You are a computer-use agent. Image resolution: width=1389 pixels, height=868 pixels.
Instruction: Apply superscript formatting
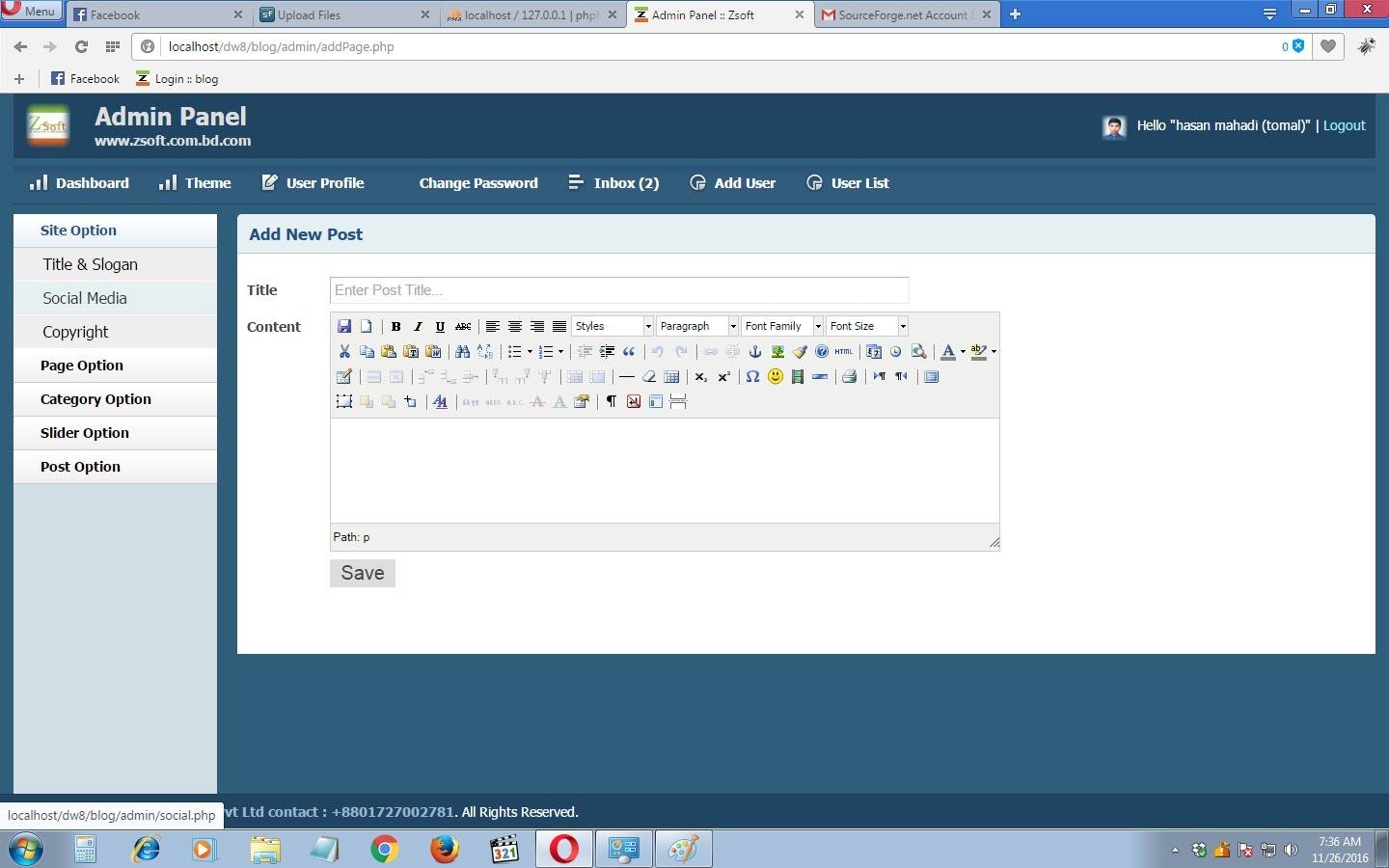point(723,376)
